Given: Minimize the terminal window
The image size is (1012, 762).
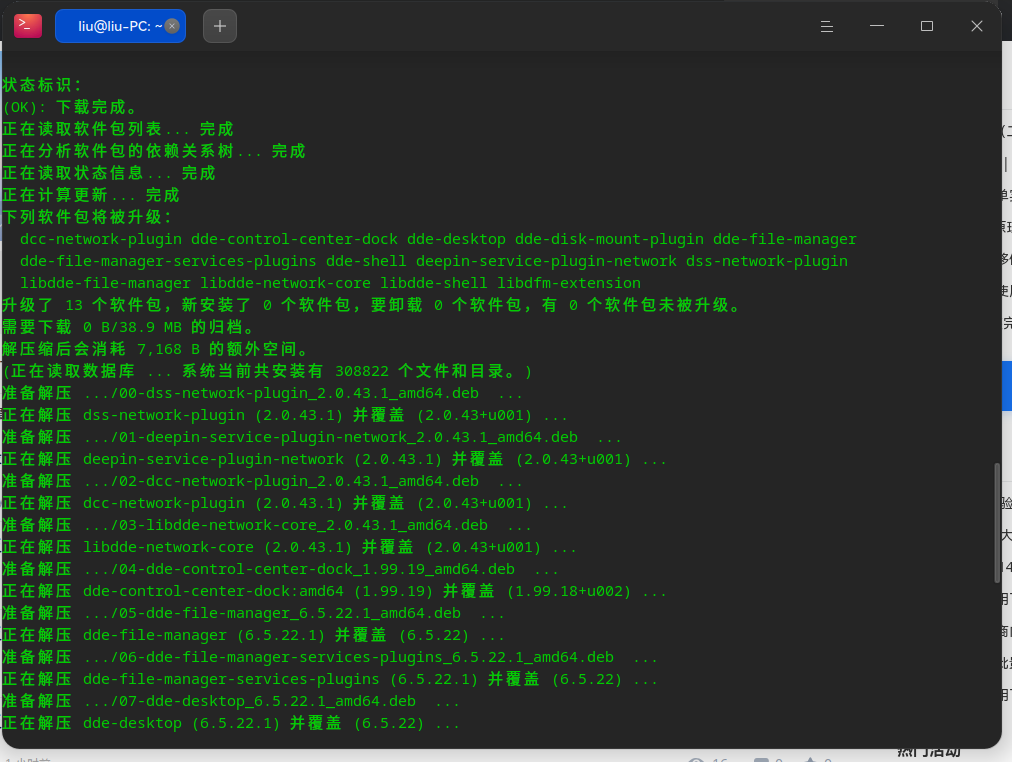Looking at the screenshot, I should [x=877, y=26].
